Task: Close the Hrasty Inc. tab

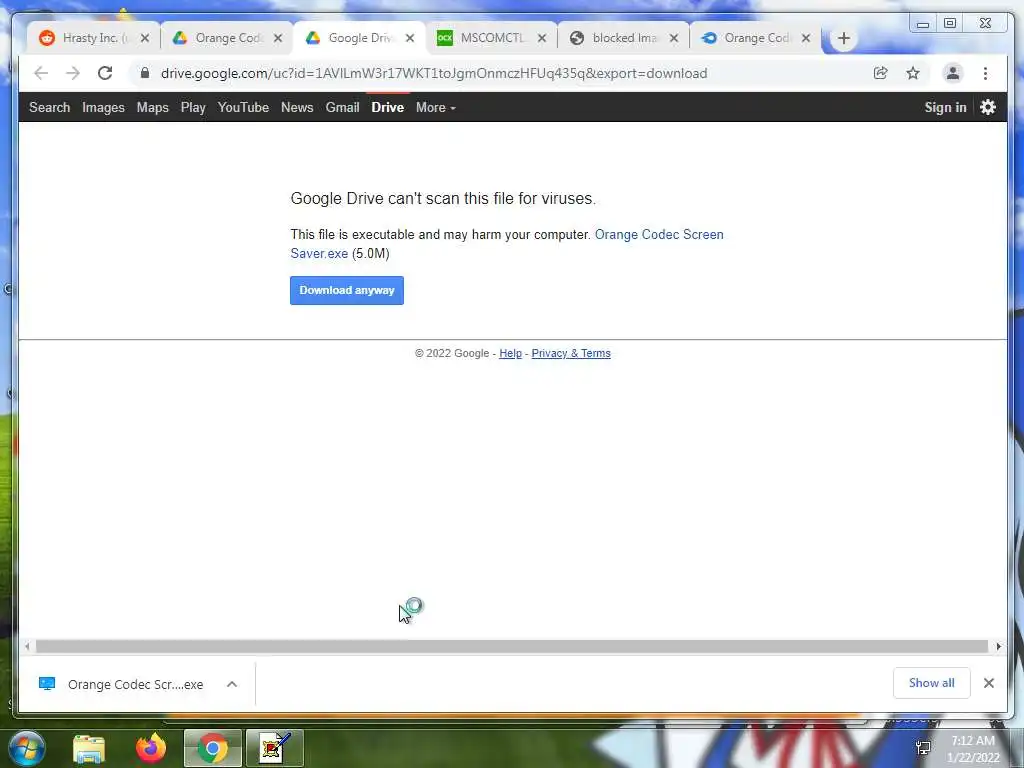Action: point(145,39)
